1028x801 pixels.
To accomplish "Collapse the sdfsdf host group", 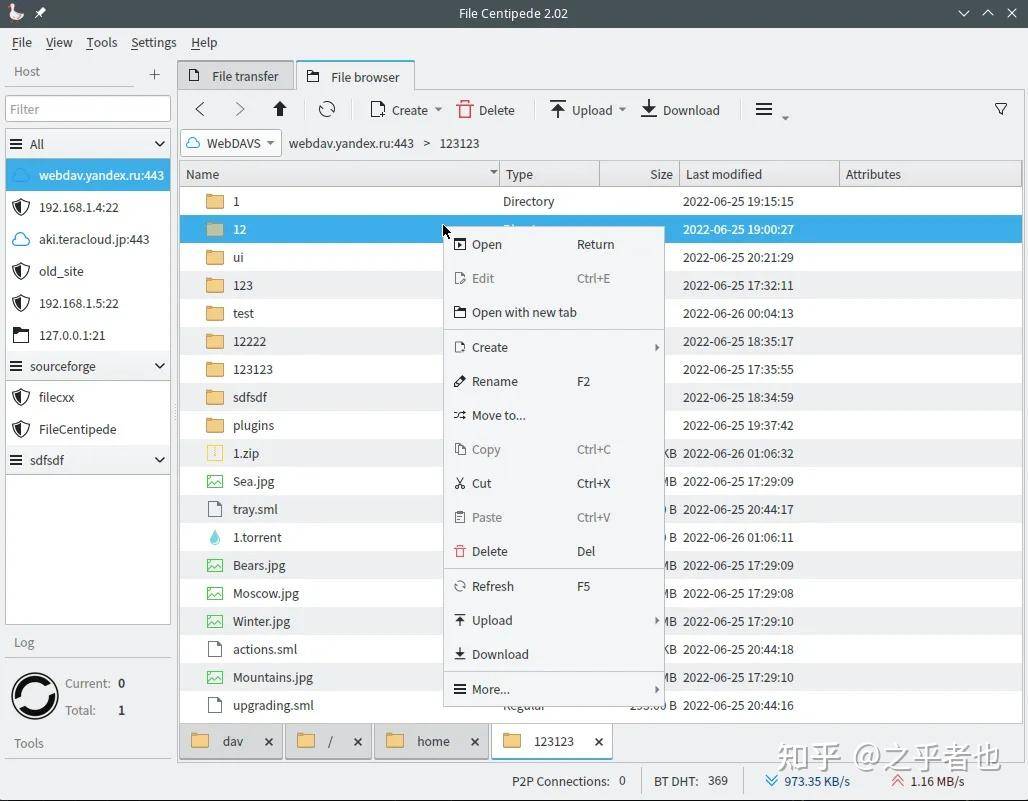I will [159, 459].
